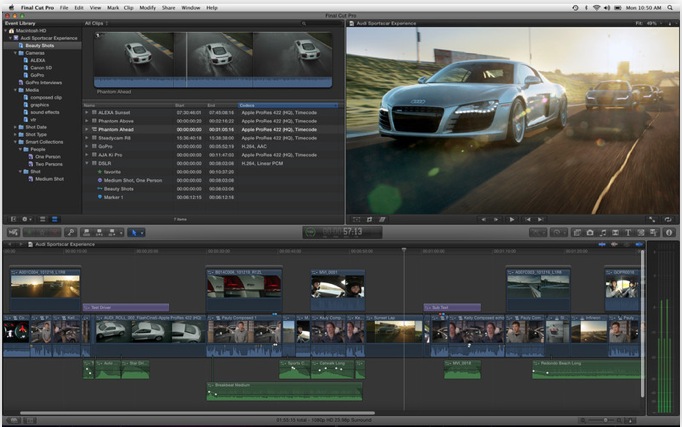Image resolution: width=682 pixels, height=427 pixels.
Task: Switch browser to filmstrip view
Action: 43,219
